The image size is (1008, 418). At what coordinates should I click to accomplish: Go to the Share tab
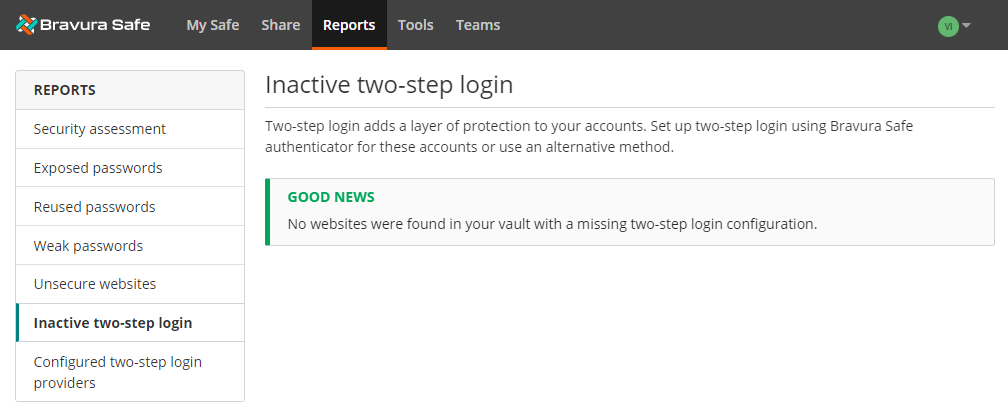[x=281, y=25]
